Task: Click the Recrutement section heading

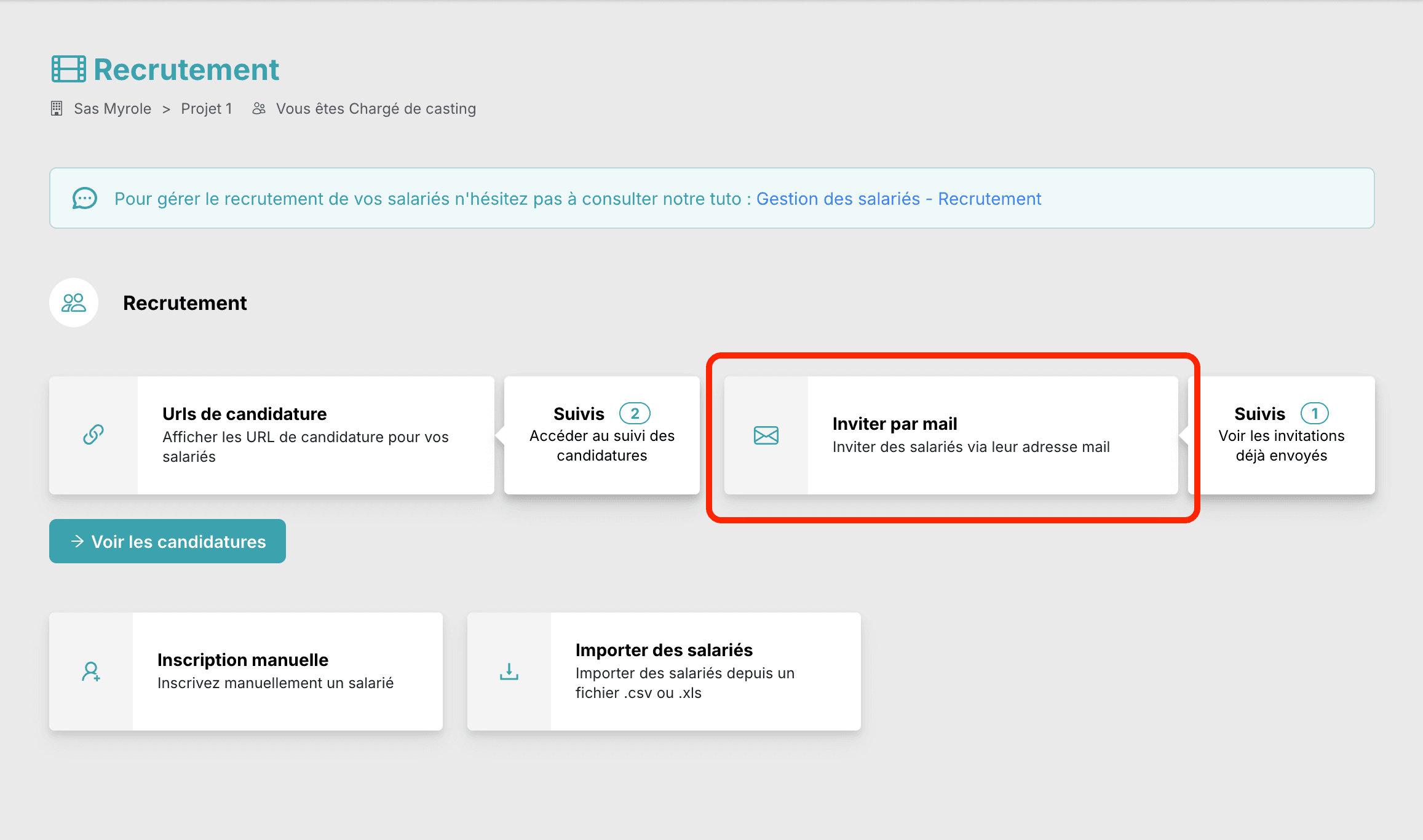Action: (184, 303)
